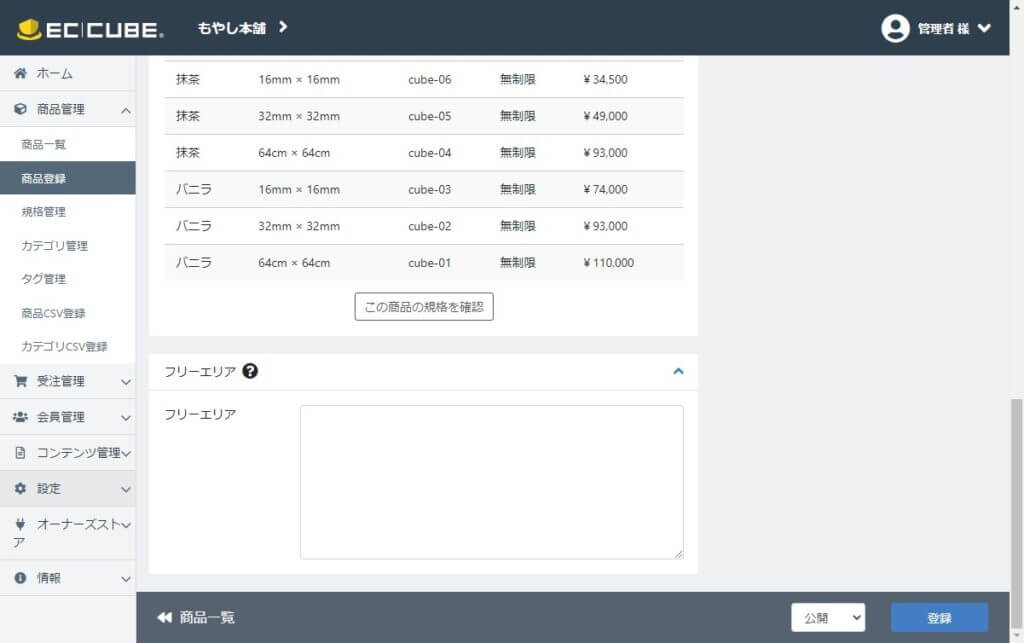1024x643 pixels.
Task: Click the info icon for 情報
Action: (x=20, y=578)
